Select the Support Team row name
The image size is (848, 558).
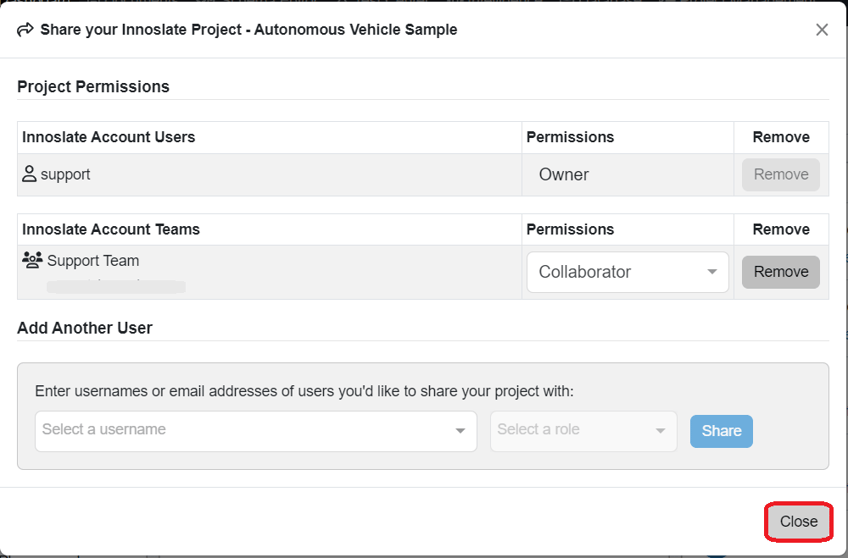pos(93,261)
